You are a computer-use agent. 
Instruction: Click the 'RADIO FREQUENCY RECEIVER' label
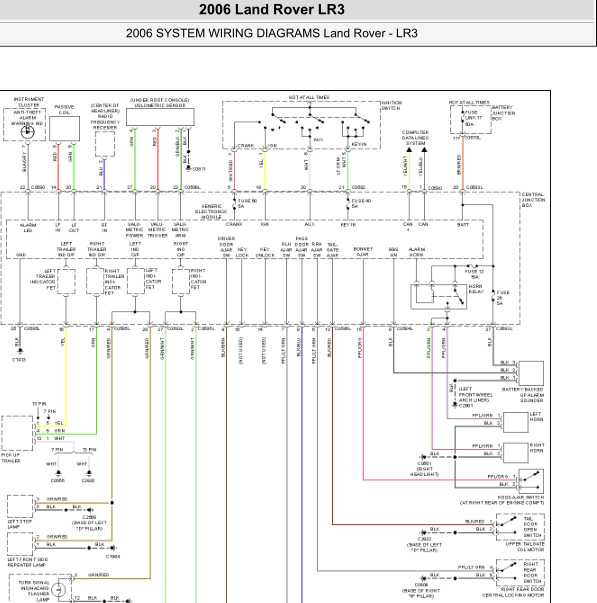coord(105,122)
